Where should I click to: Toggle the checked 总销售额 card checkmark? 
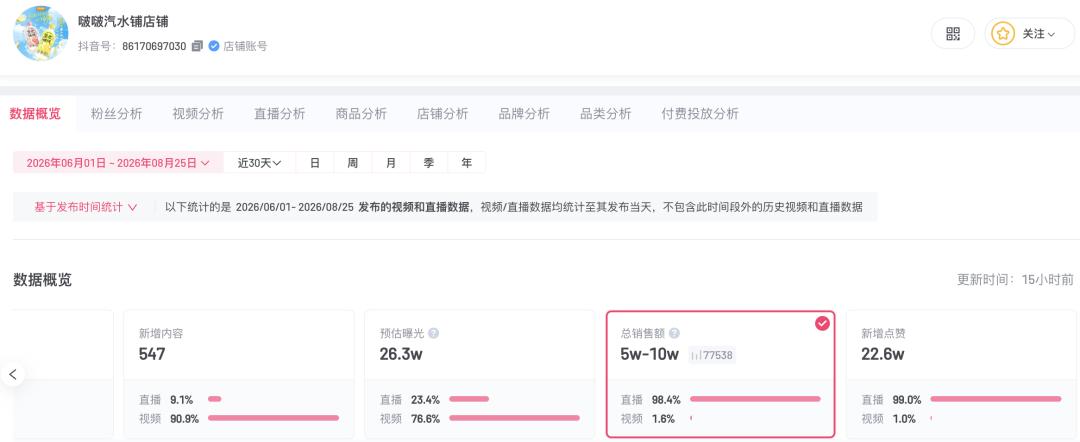[x=822, y=324]
